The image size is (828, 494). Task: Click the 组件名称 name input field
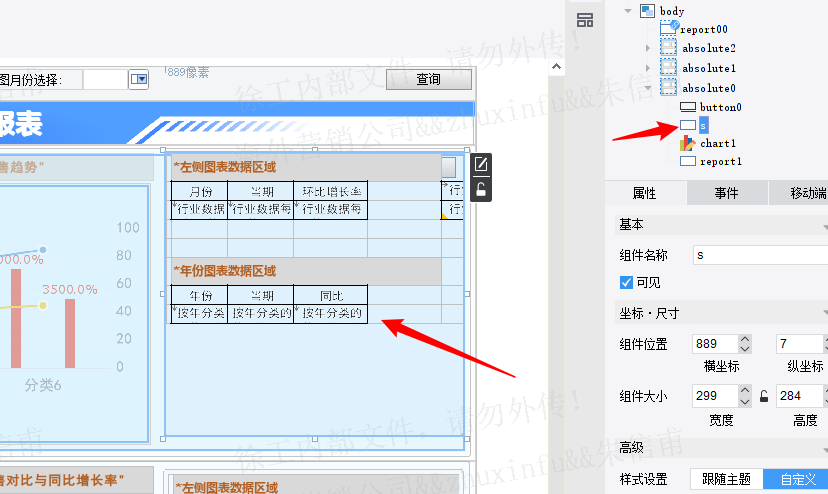[760, 255]
